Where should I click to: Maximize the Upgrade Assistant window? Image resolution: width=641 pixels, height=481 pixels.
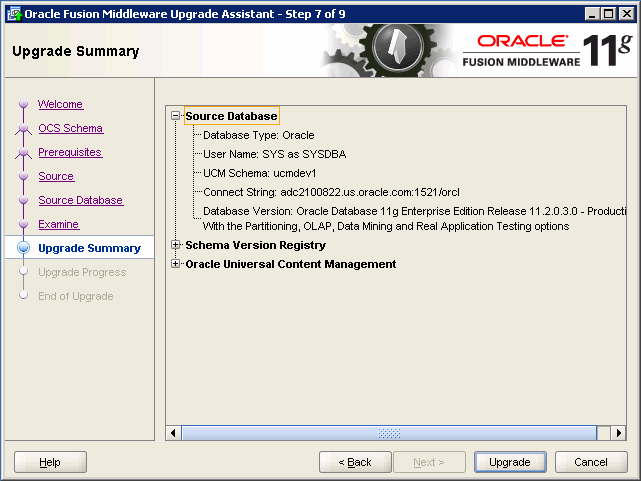[609, 14]
